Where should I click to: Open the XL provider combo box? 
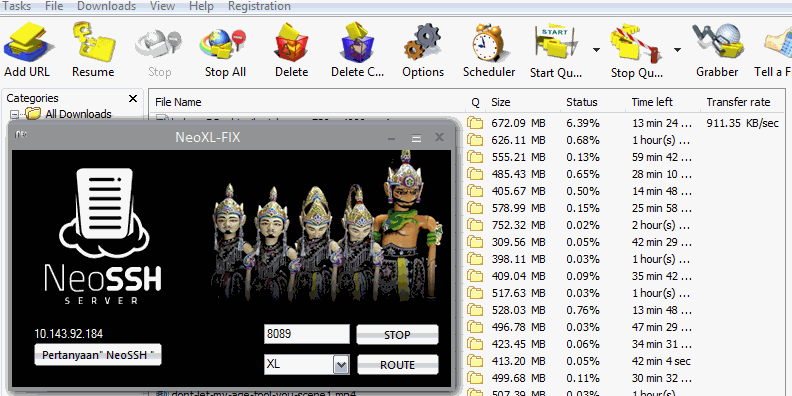coord(307,364)
